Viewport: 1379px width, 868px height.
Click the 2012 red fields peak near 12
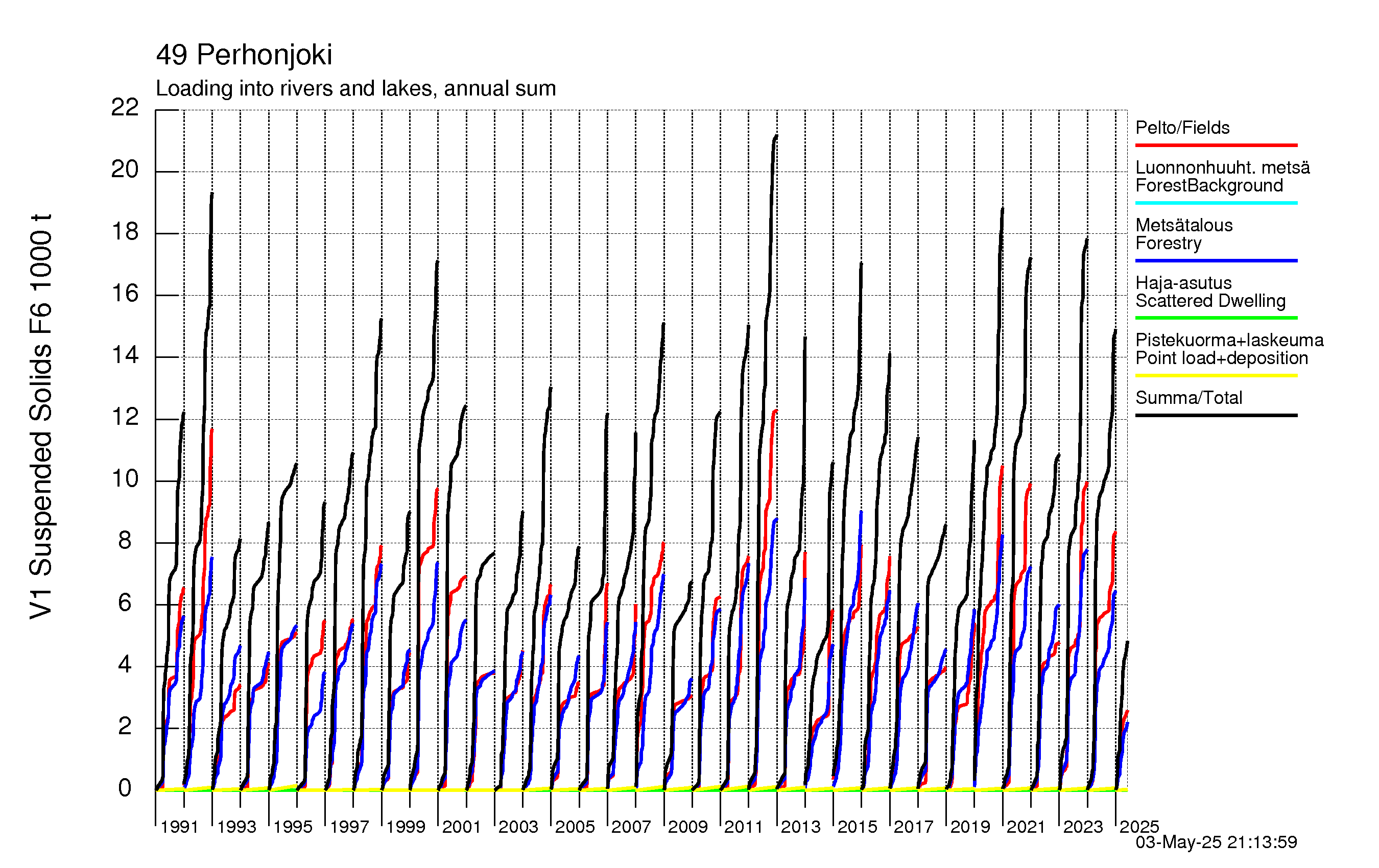tap(775, 412)
